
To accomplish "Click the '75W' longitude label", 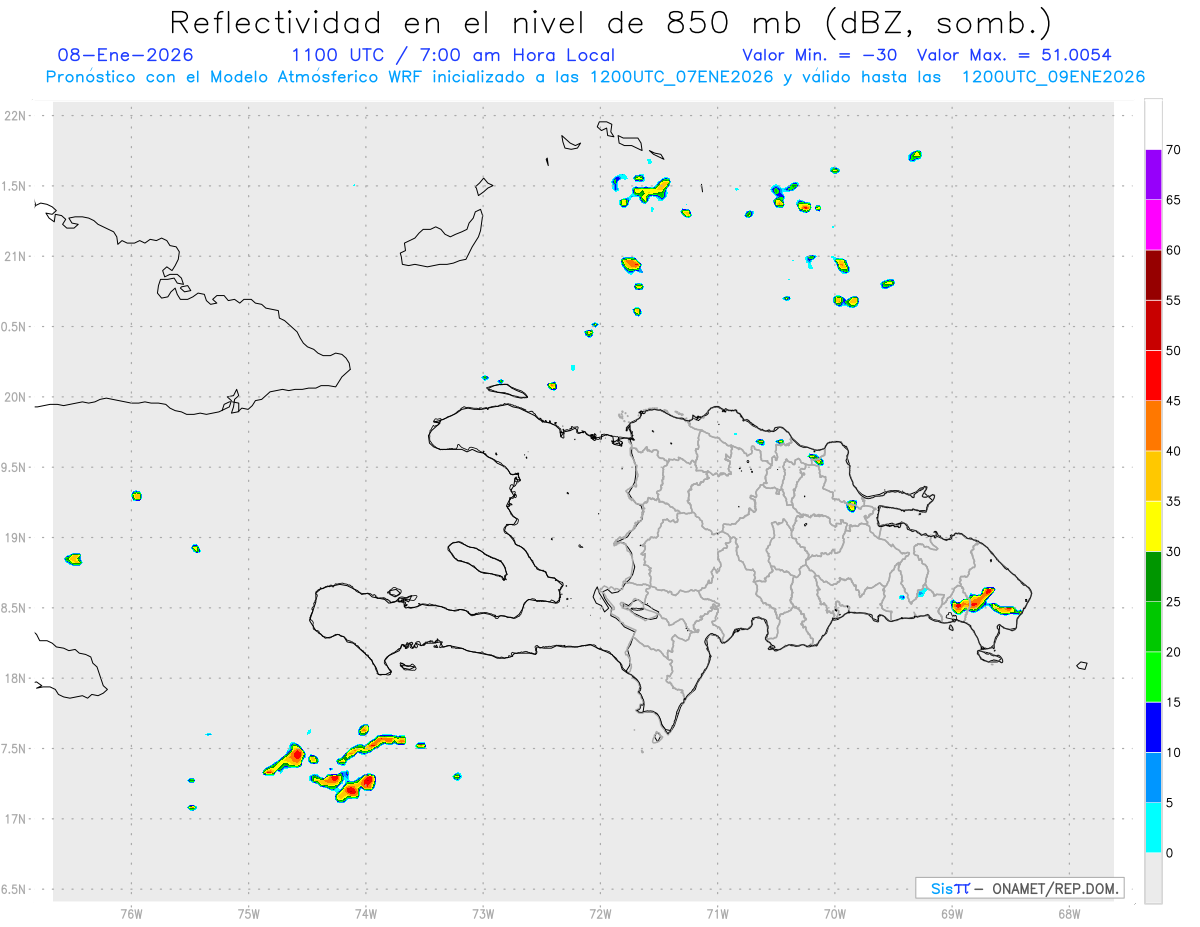I will [x=248, y=913].
